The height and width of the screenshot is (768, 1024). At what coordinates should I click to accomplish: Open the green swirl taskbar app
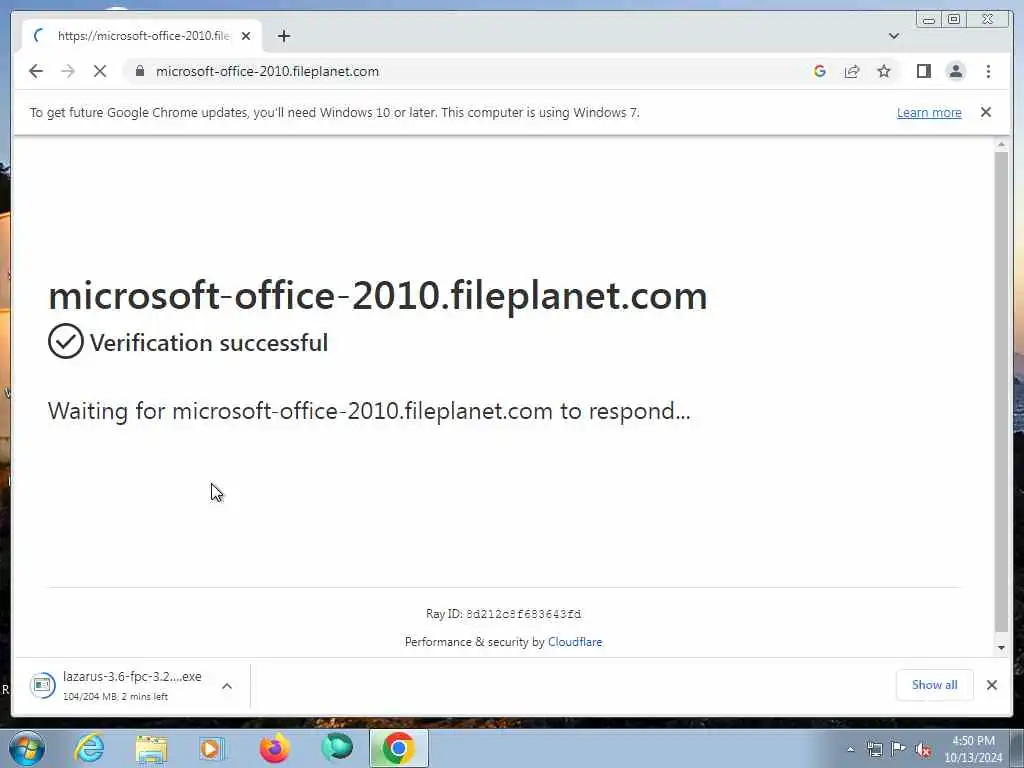337,748
